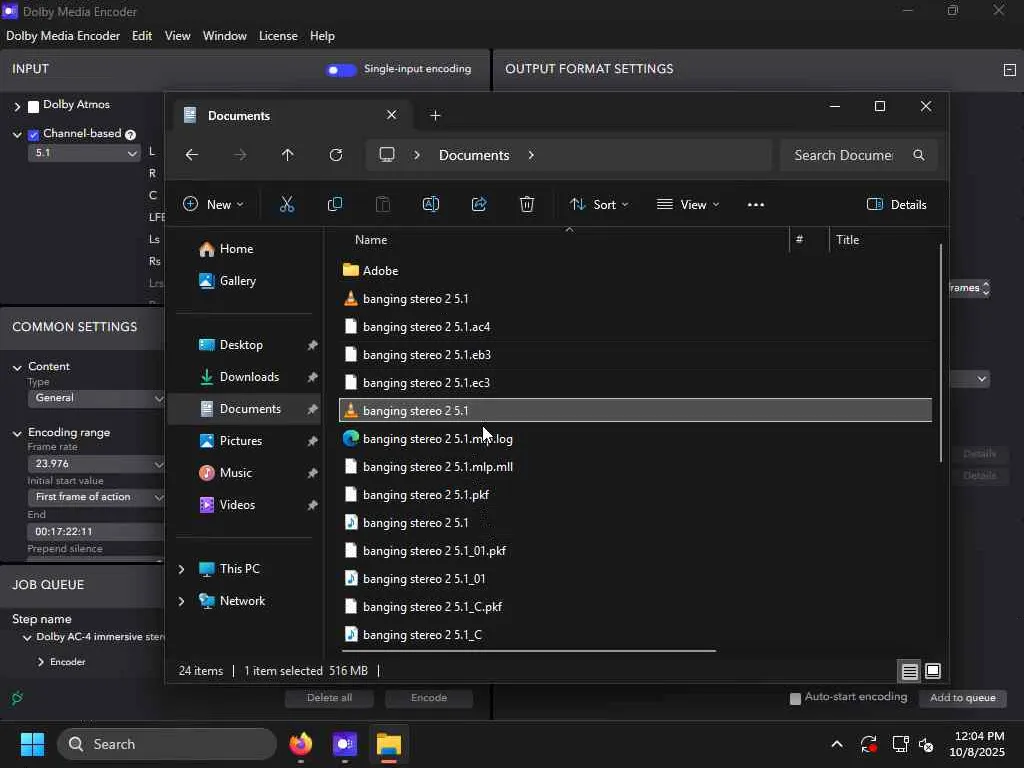Open the Dolby Media Encoder menu
This screenshot has width=1024, height=768.
(63, 36)
